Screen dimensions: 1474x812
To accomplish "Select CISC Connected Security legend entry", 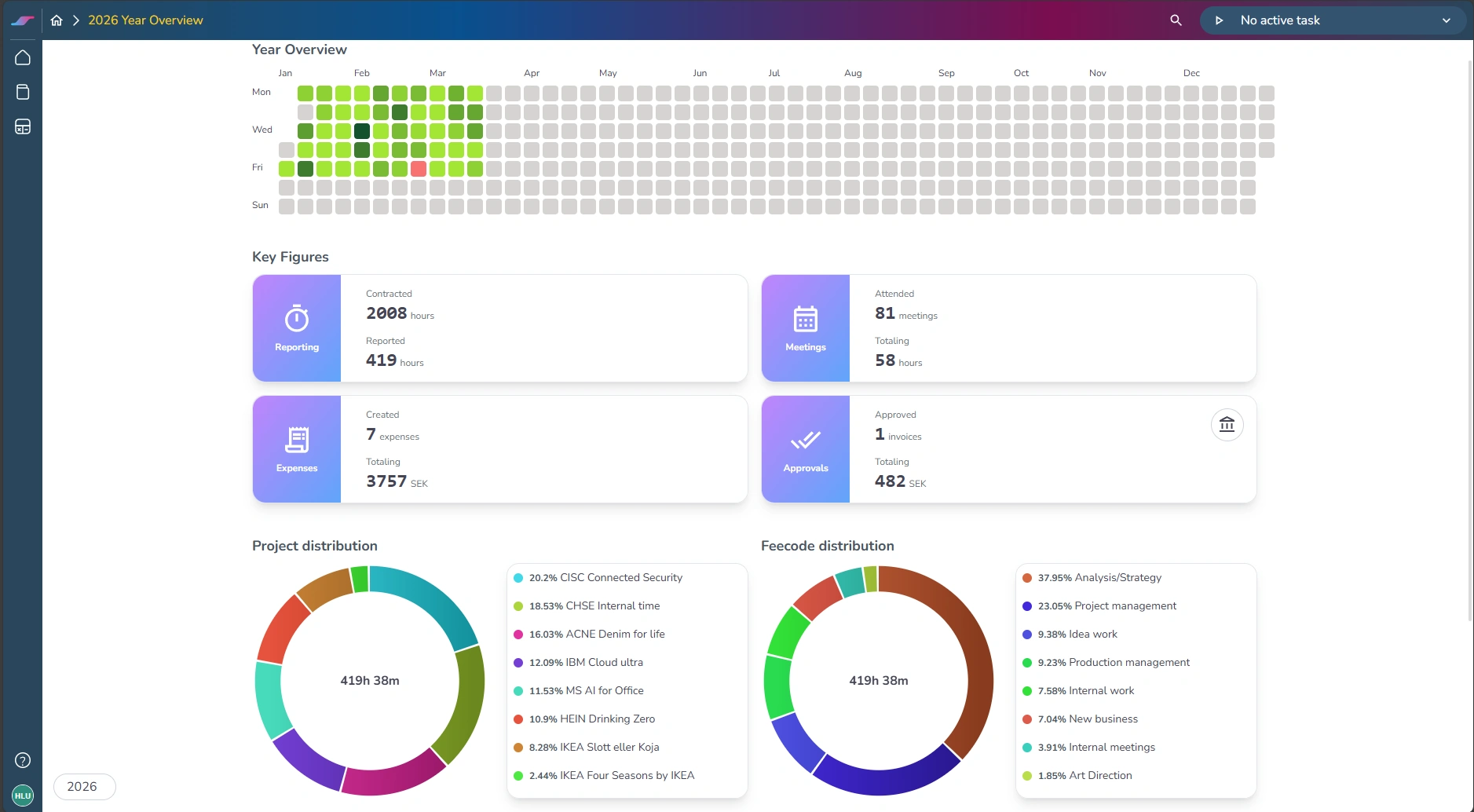I will (605, 578).
